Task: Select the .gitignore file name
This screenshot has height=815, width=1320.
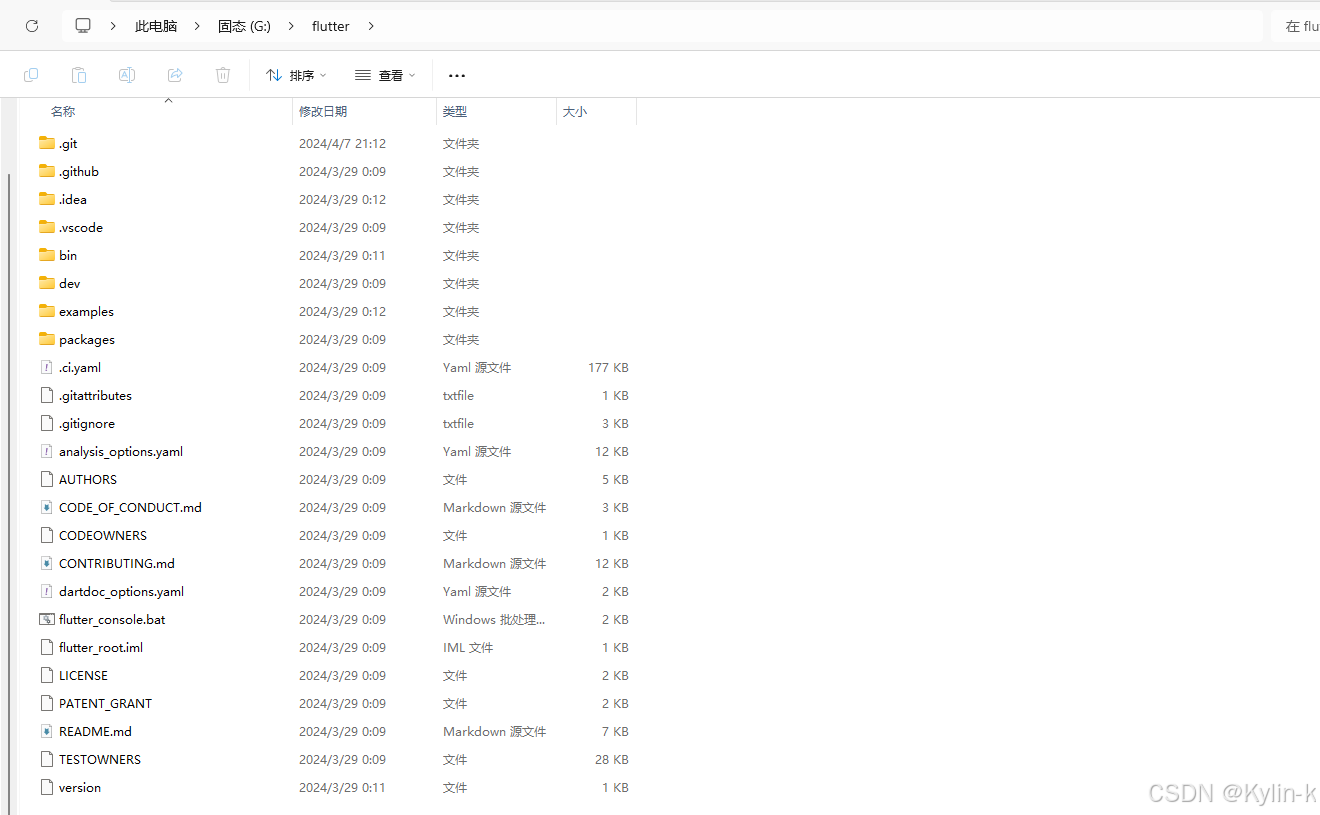Action: 87,423
